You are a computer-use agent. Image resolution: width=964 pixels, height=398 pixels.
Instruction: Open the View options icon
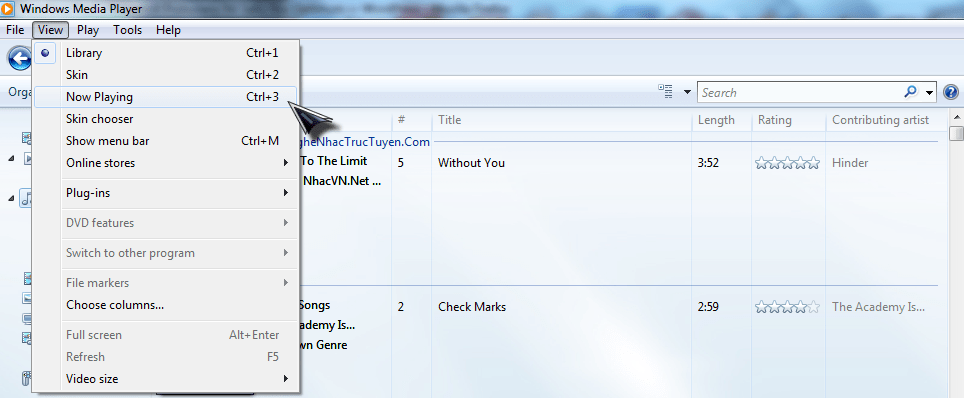pyautogui.click(x=665, y=92)
